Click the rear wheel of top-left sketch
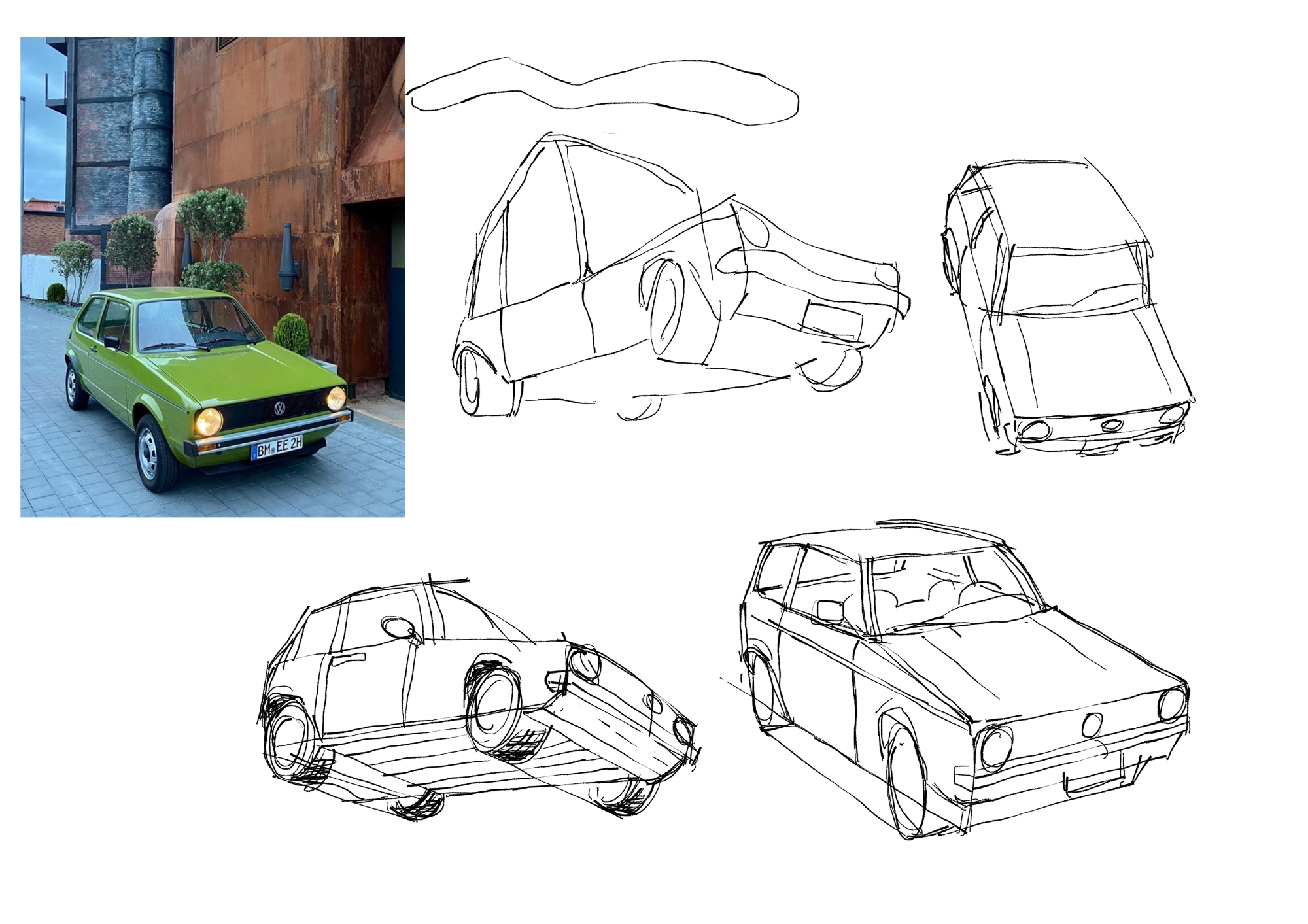This screenshot has height=924, width=1308. 472,383
